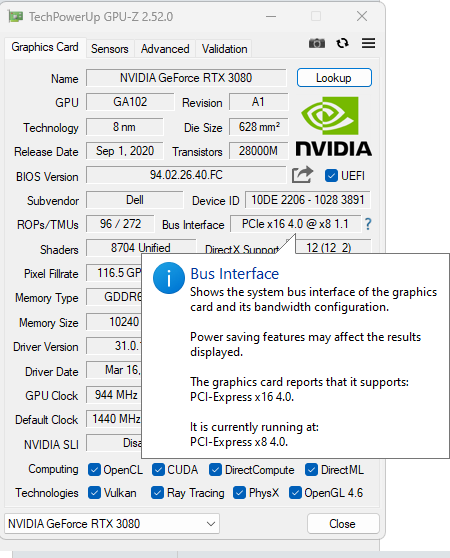Open the NVIDIA GeForce RTX 3080 combo box
The width and height of the screenshot is (450, 558).
tap(112, 524)
